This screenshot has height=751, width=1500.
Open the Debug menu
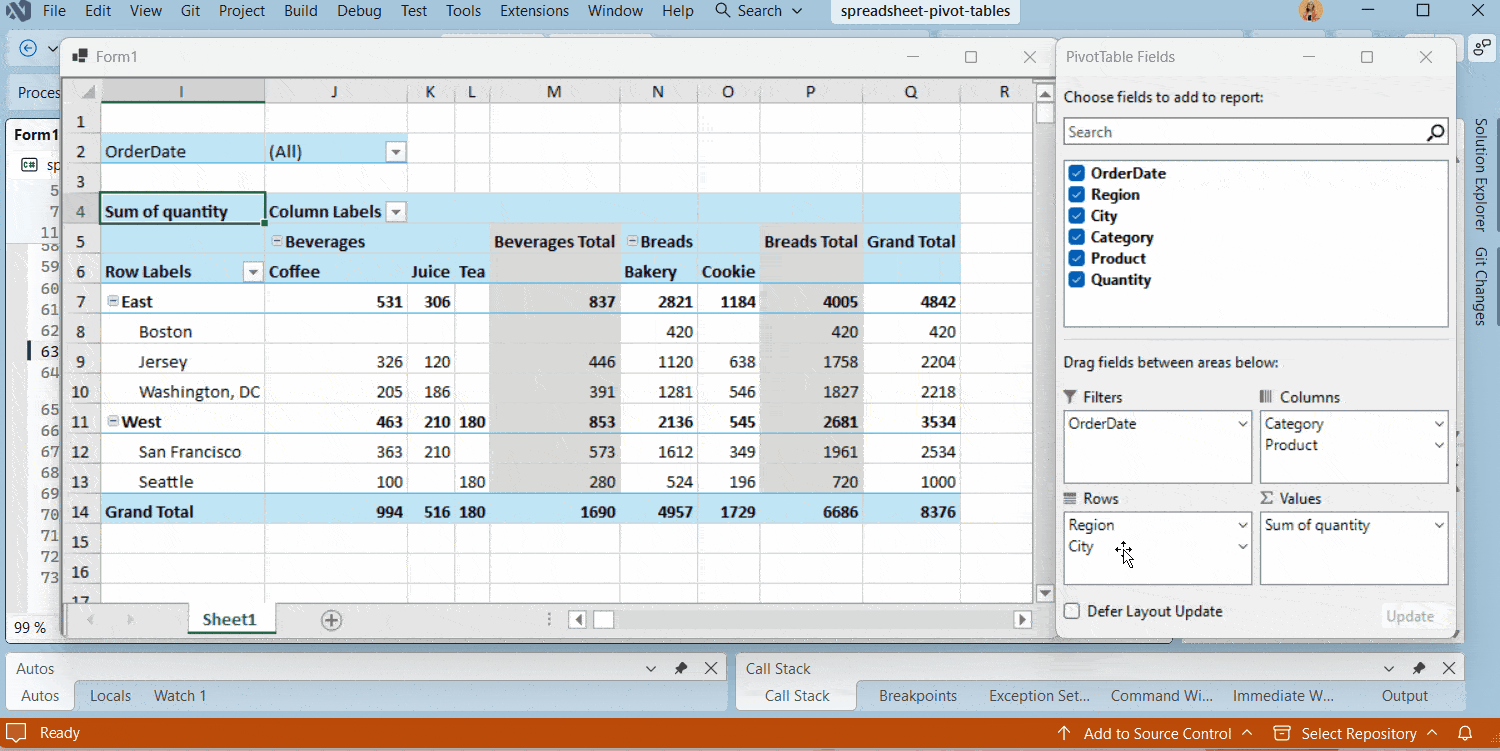tap(359, 11)
